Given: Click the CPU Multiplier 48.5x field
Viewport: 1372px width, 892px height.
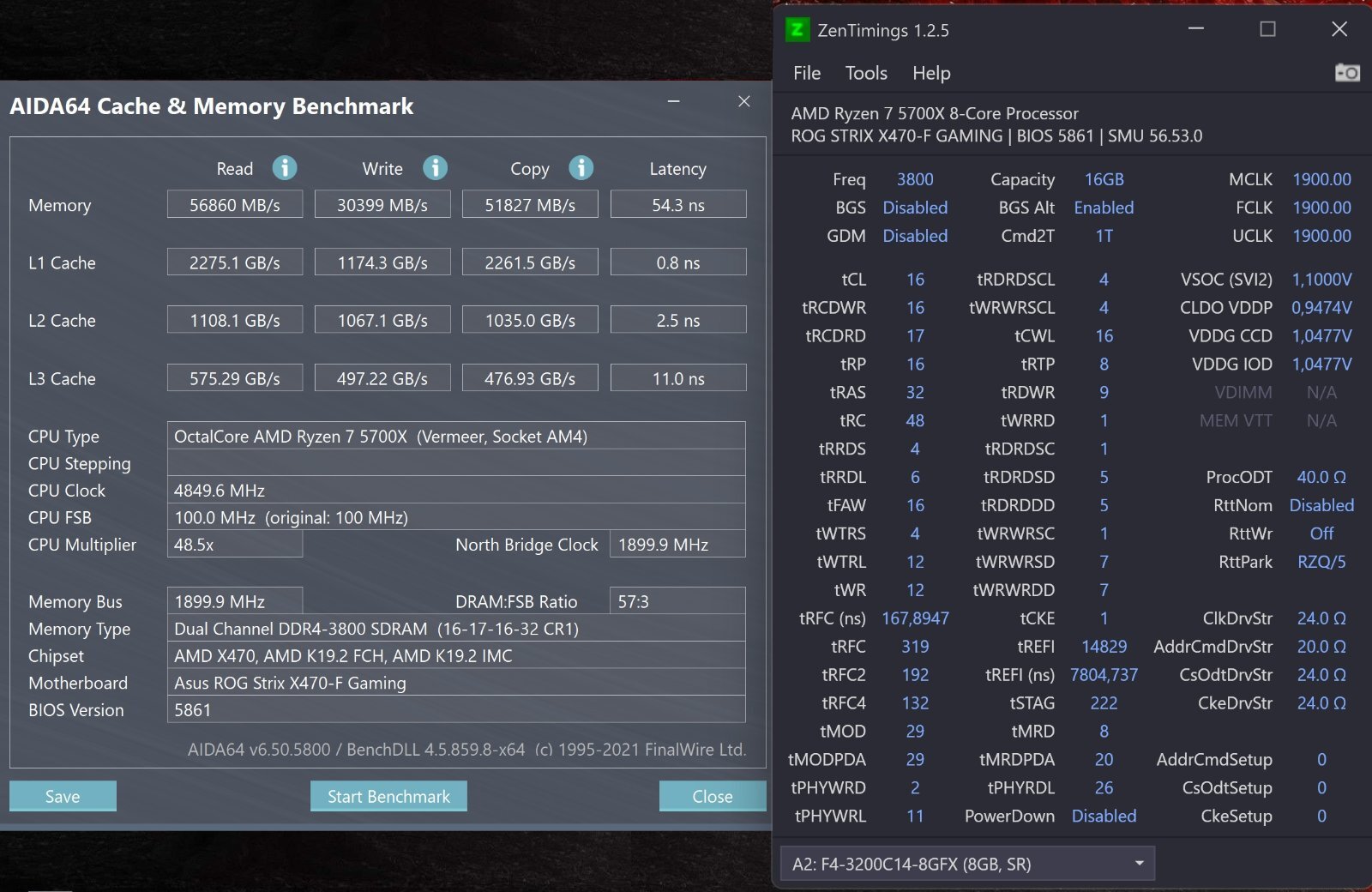Looking at the screenshot, I should click(235, 545).
